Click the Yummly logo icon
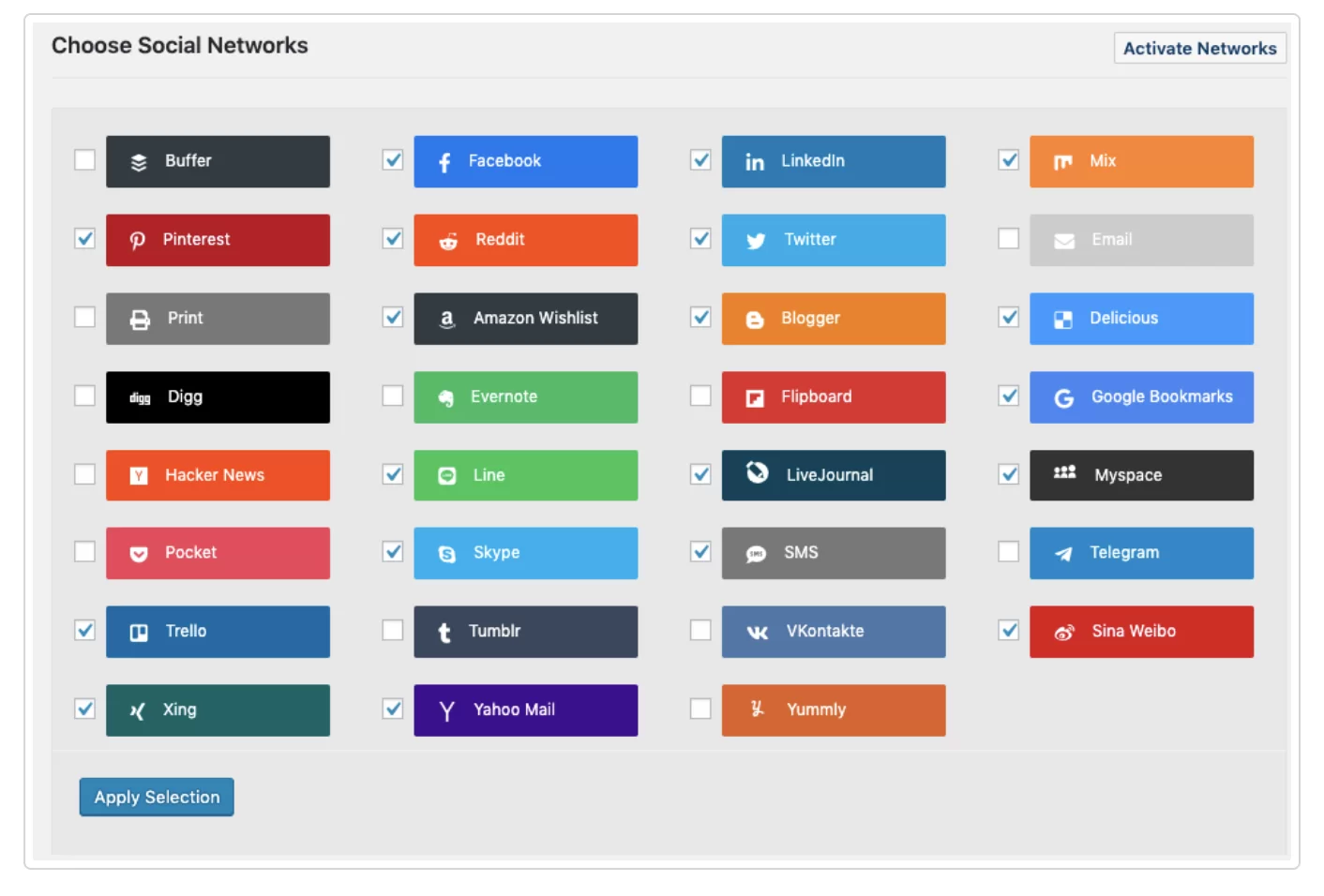The height and width of the screenshot is (896, 1324). (x=758, y=709)
